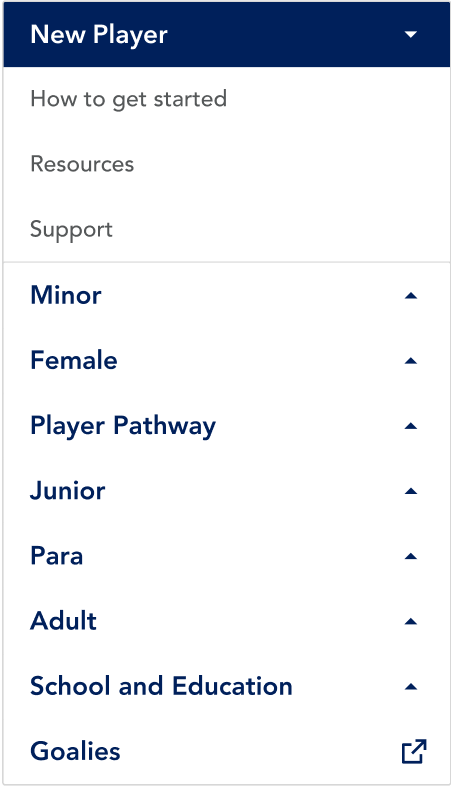Open the Adult menu label
The width and height of the screenshot is (451, 786).
click(63, 621)
